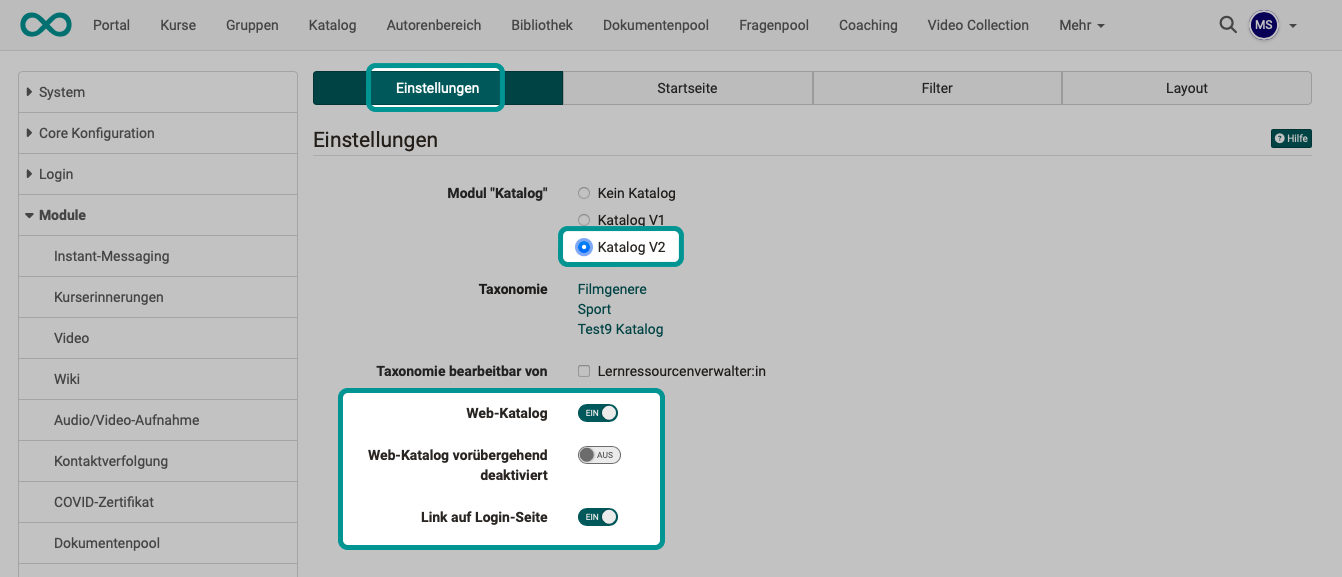Navigate to Fragenpool in top menu
The height and width of the screenshot is (577, 1342).
(773, 25)
